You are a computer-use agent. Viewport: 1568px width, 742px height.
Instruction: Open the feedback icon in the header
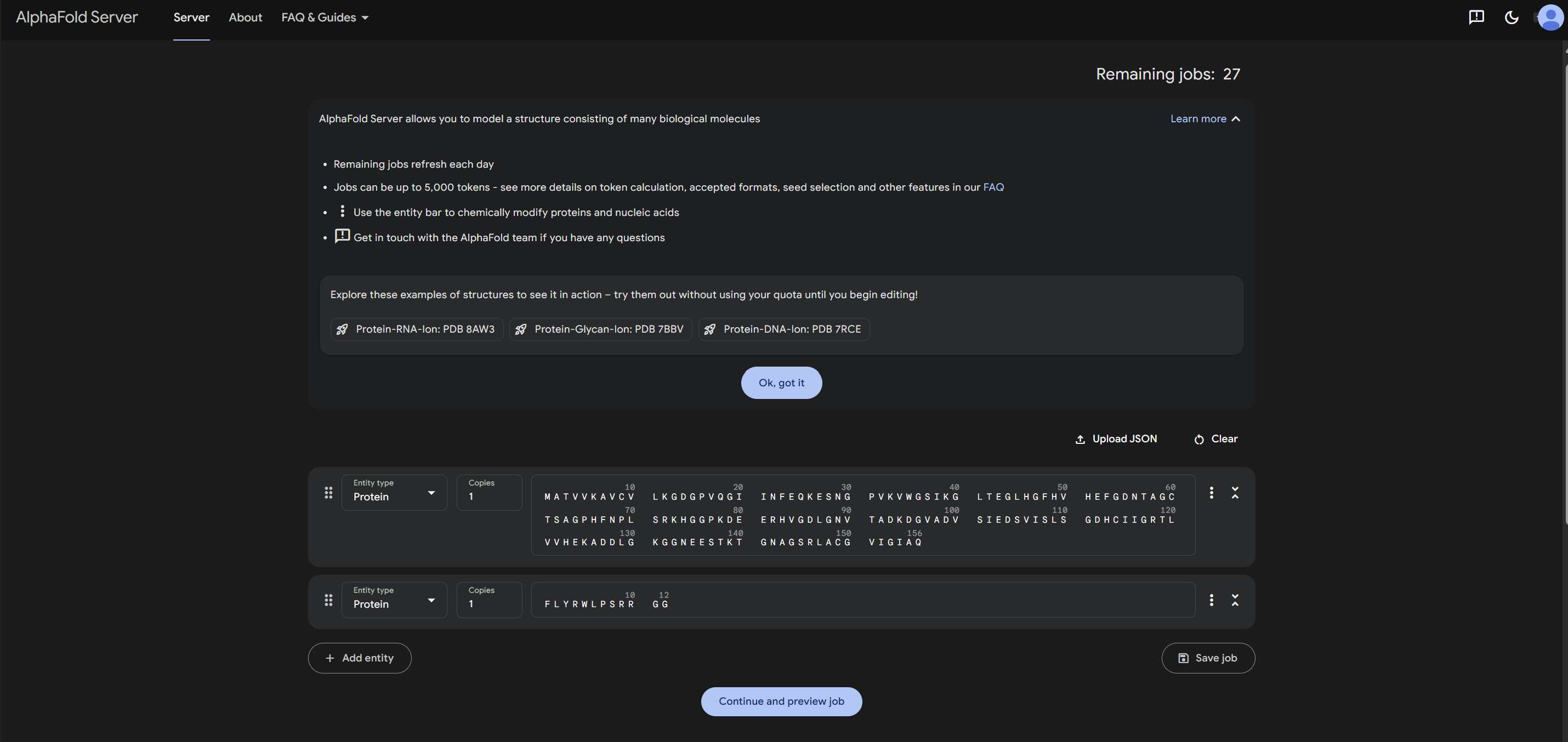coord(1476,17)
